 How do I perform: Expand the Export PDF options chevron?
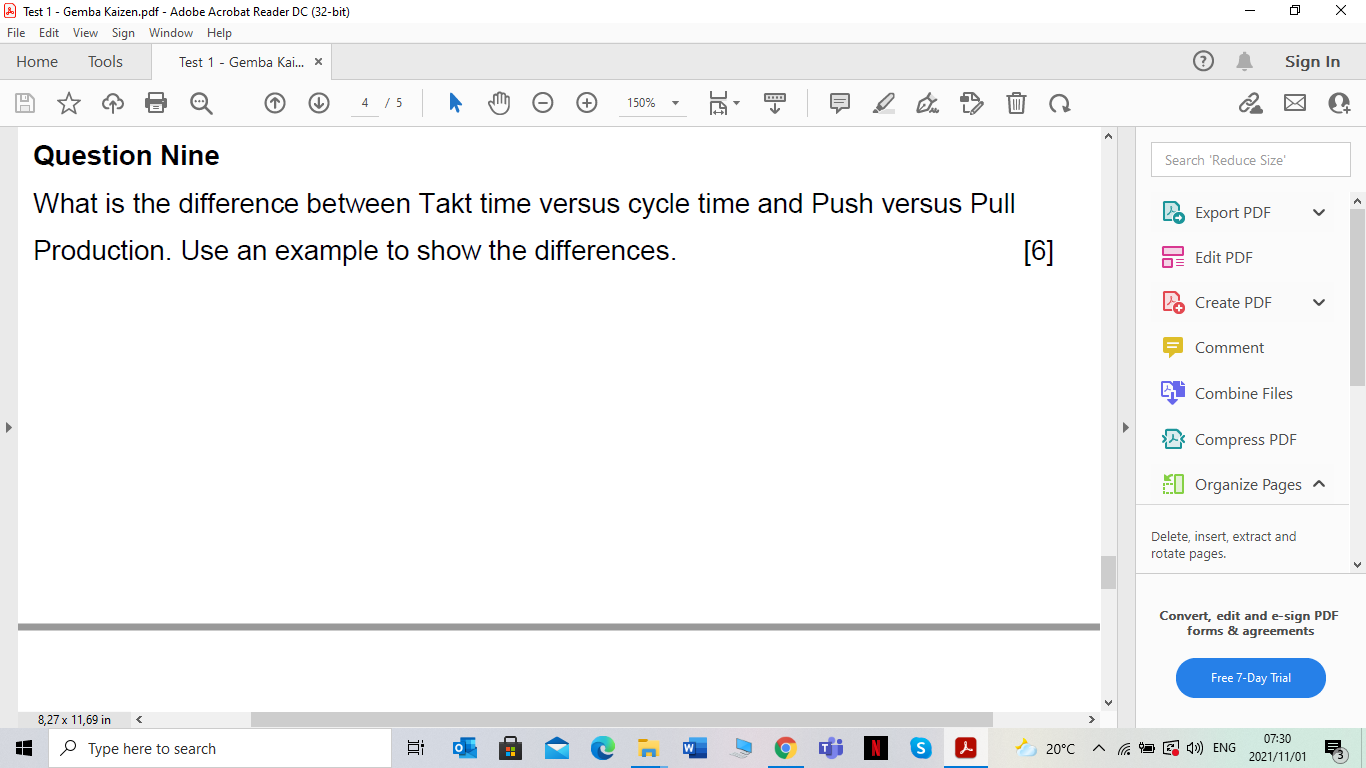[x=1319, y=212]
